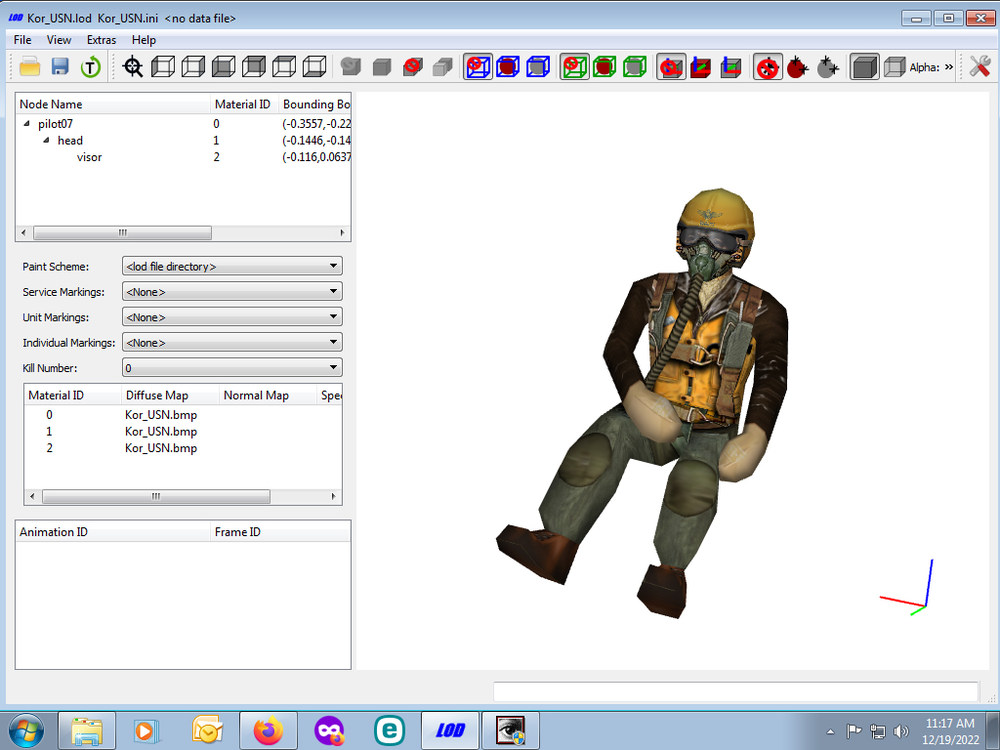
Task: Toggle the axes cube with prohibition sign
Action: [x=671, y=66]
